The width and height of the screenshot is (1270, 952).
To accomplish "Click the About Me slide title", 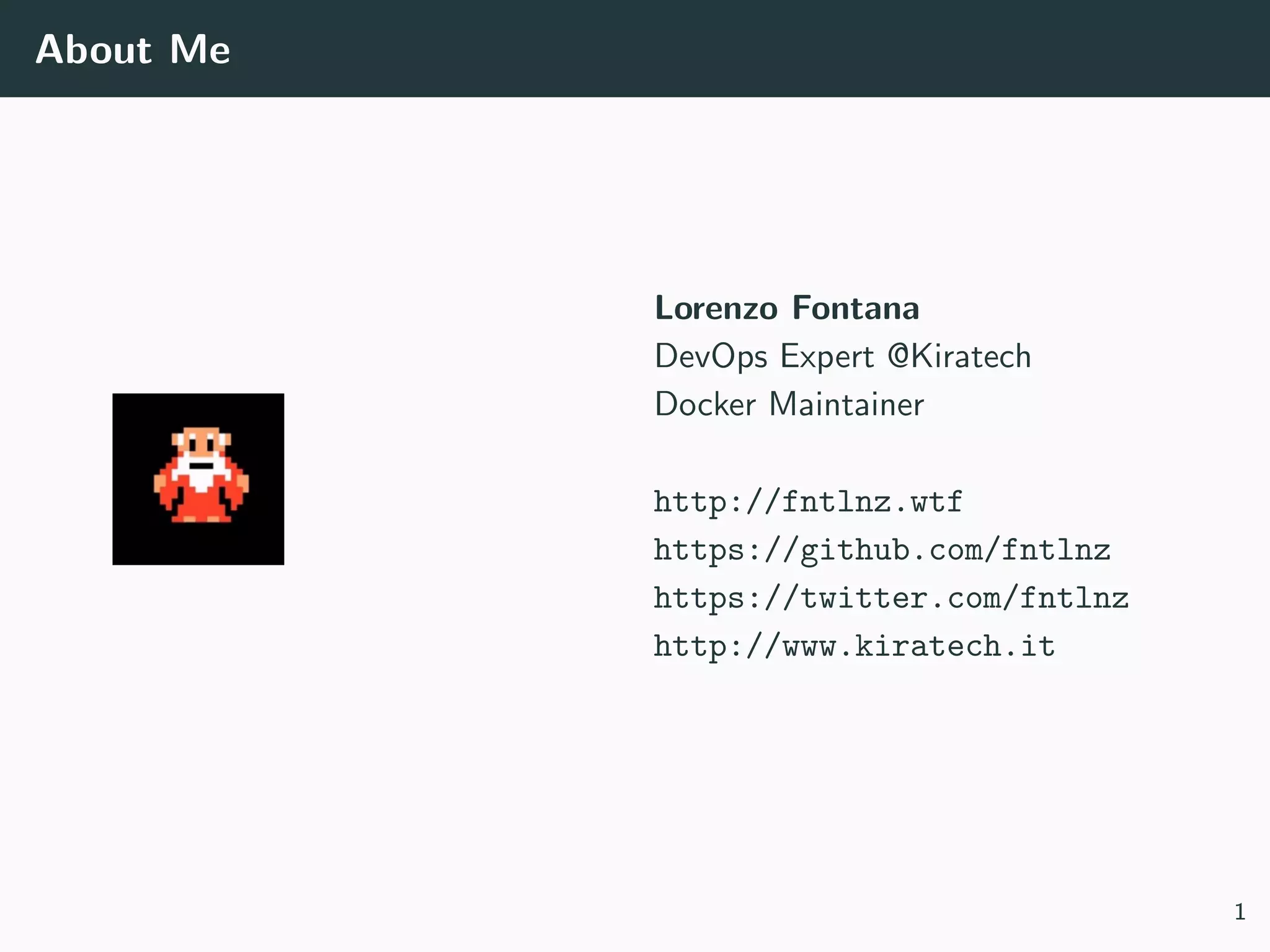I will (133, 50).
